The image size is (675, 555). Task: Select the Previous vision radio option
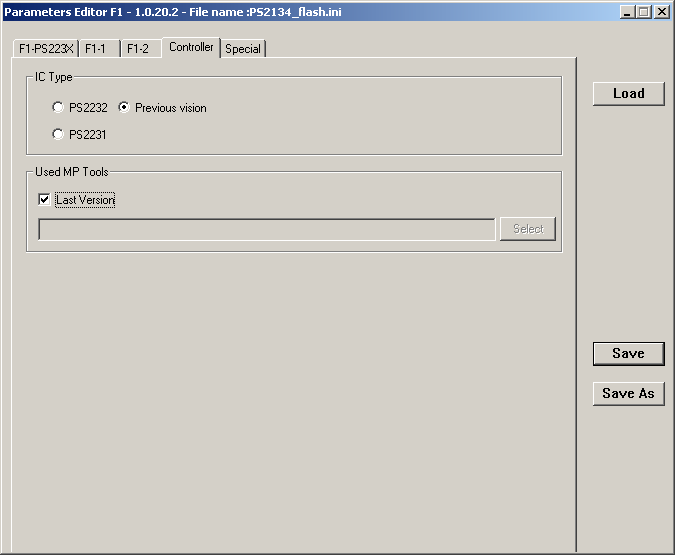click(x=124, y=108)
